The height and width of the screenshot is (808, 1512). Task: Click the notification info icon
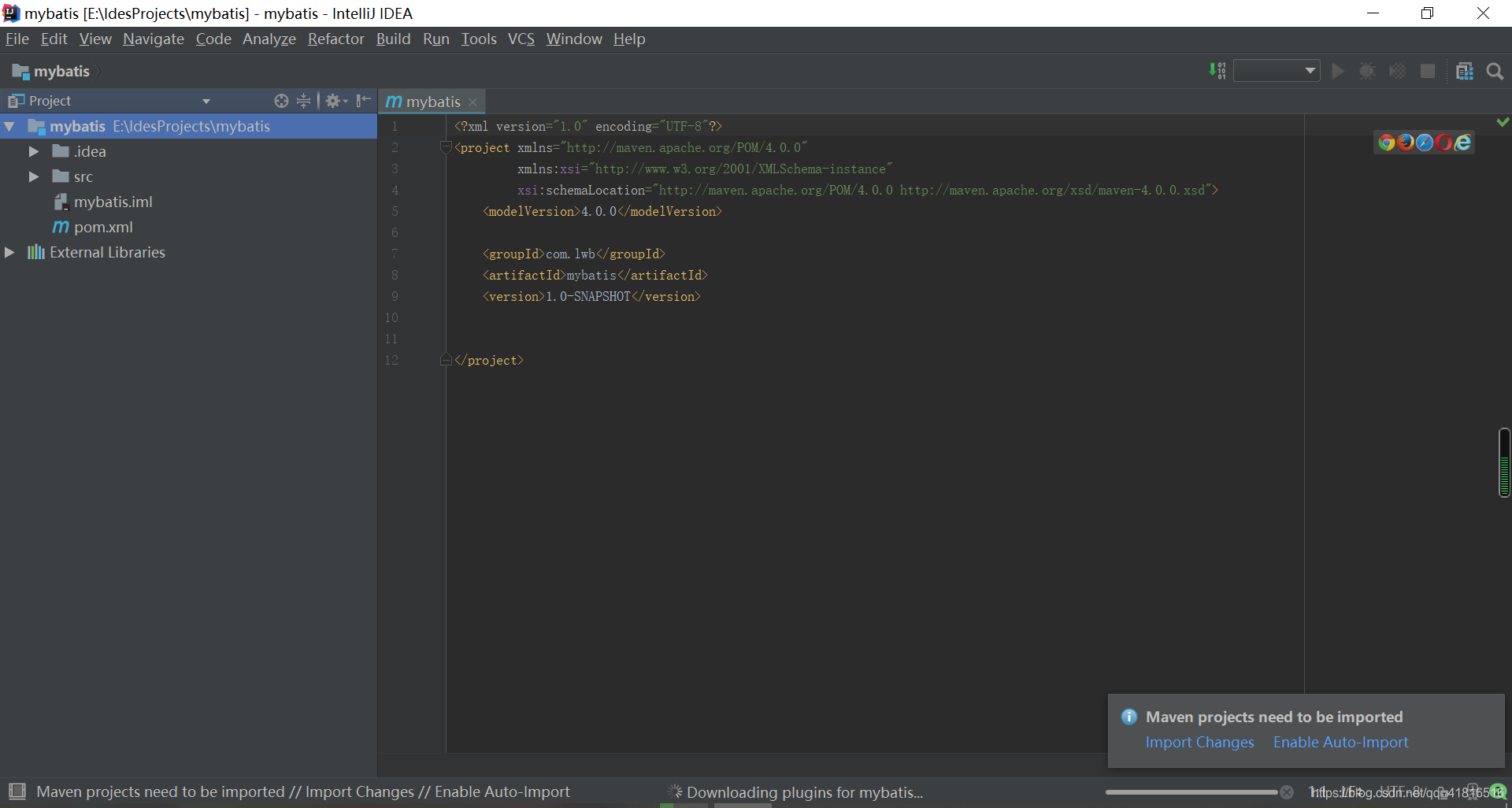click(1129, 717)
